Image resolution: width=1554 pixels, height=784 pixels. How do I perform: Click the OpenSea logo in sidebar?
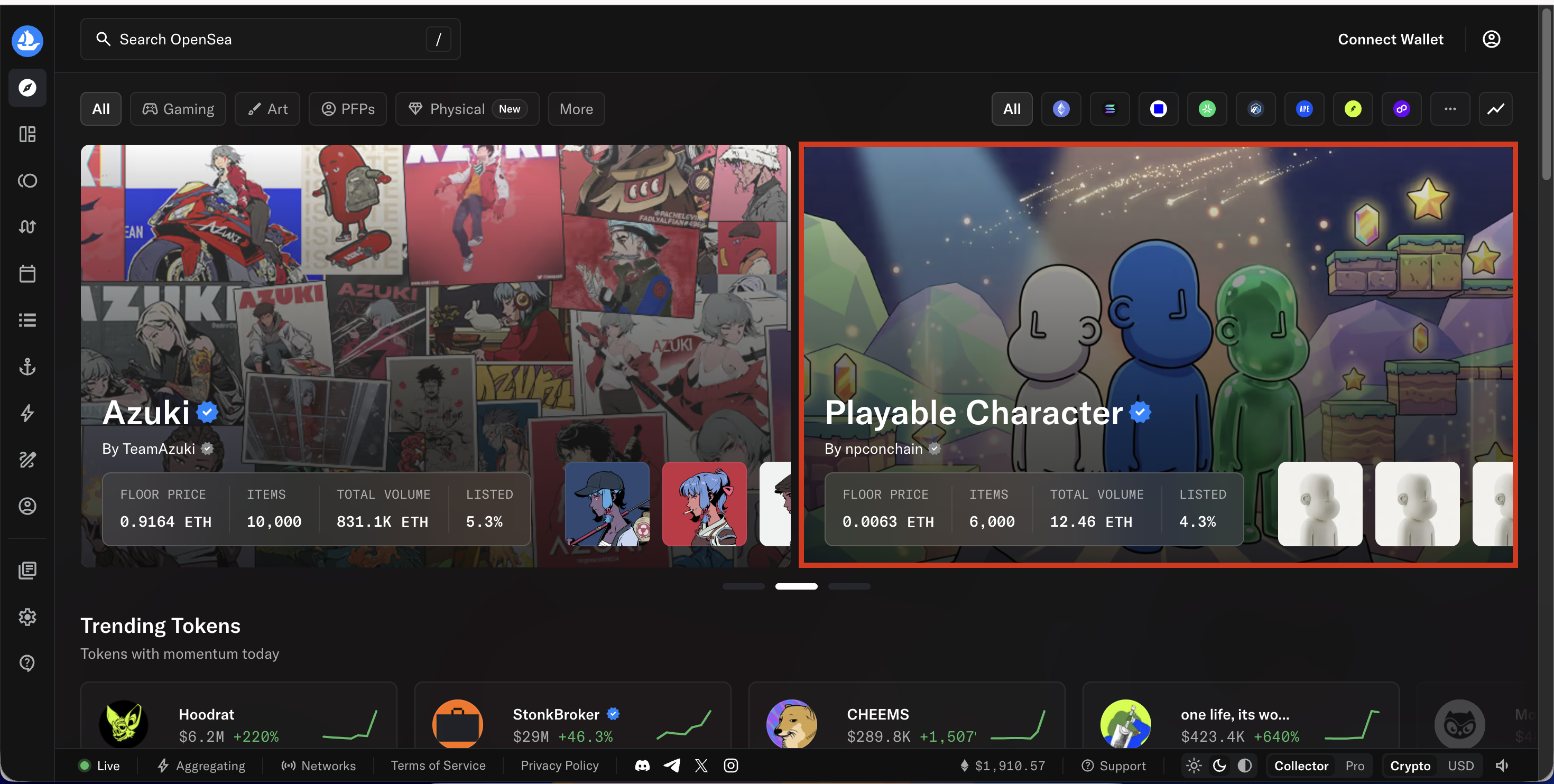point(27,40)
